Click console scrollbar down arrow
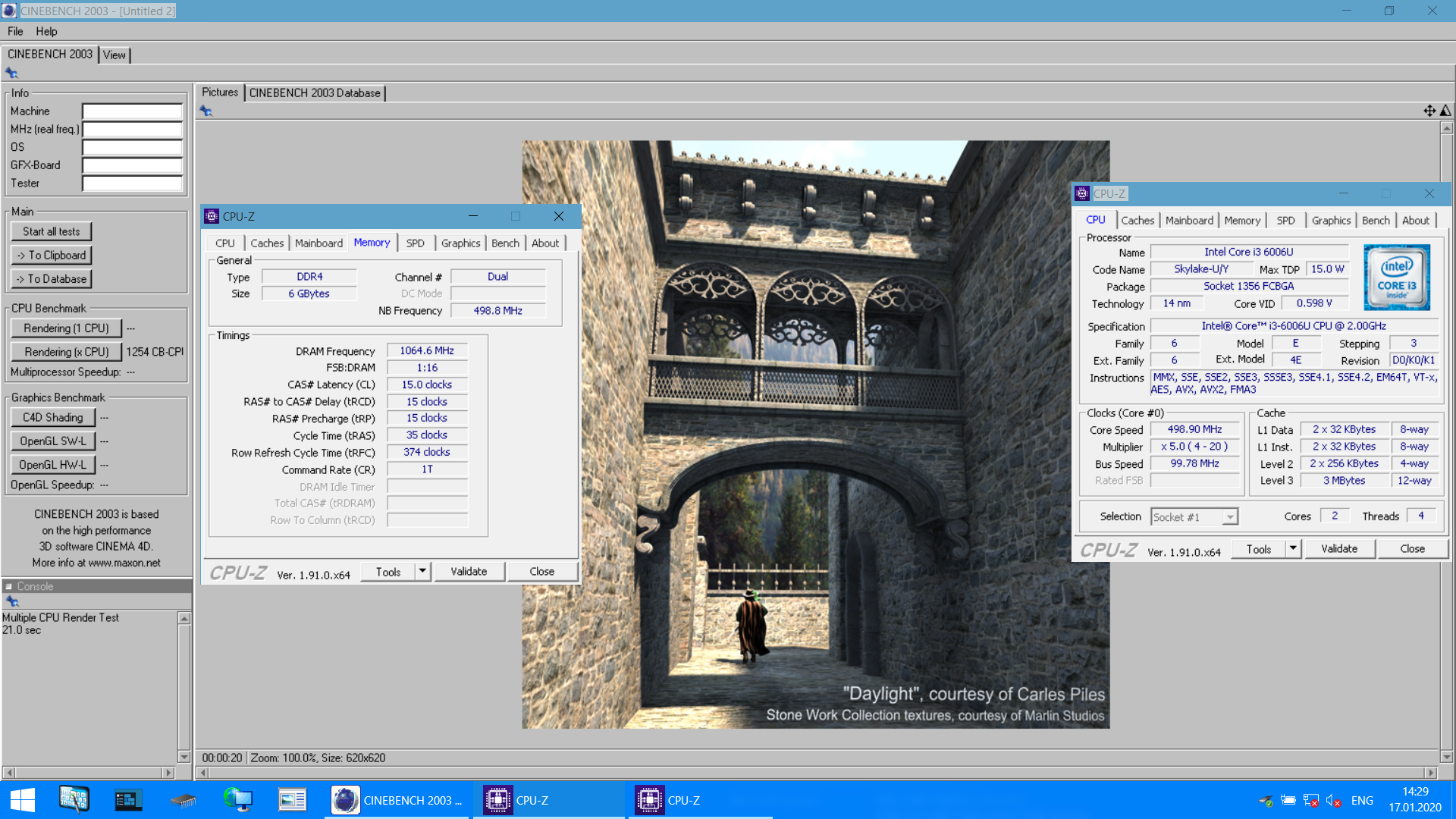 pos(184,756)
